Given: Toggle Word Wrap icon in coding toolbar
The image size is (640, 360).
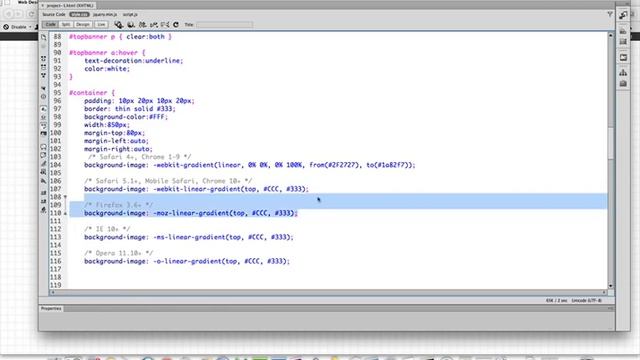Looking at the screenshot, I should [44, 125].
